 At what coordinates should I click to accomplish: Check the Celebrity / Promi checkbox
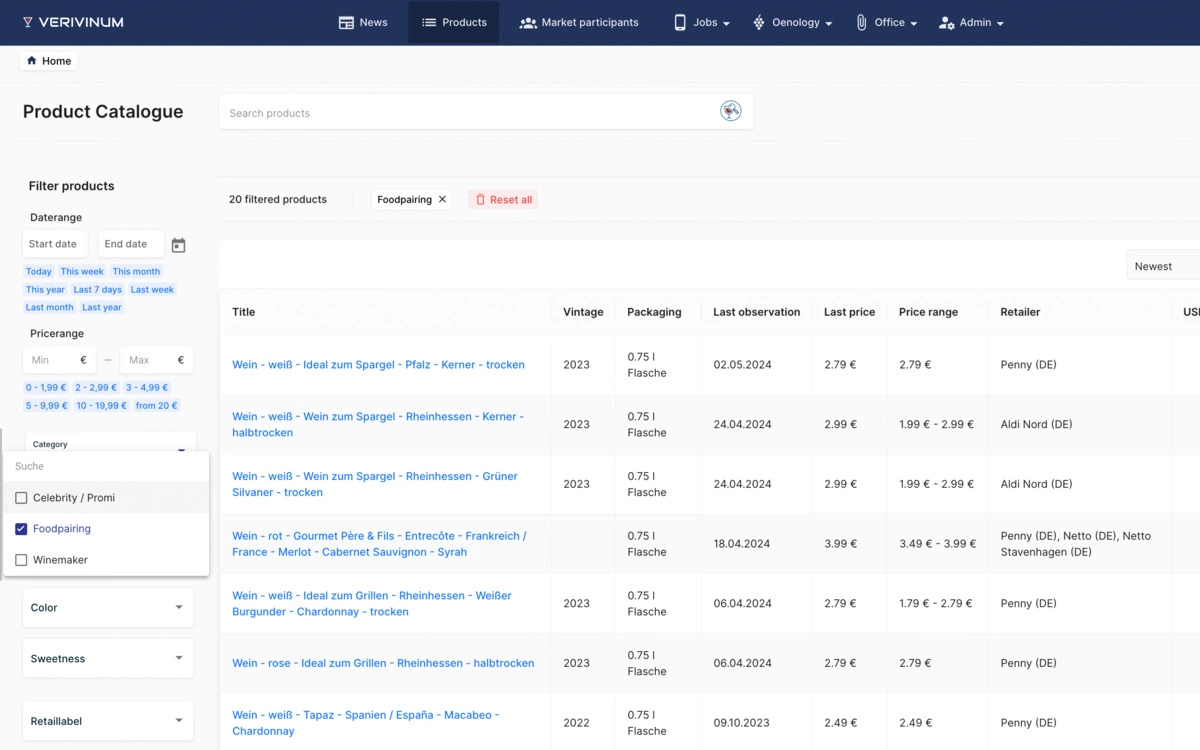click(x=21, y=498)
